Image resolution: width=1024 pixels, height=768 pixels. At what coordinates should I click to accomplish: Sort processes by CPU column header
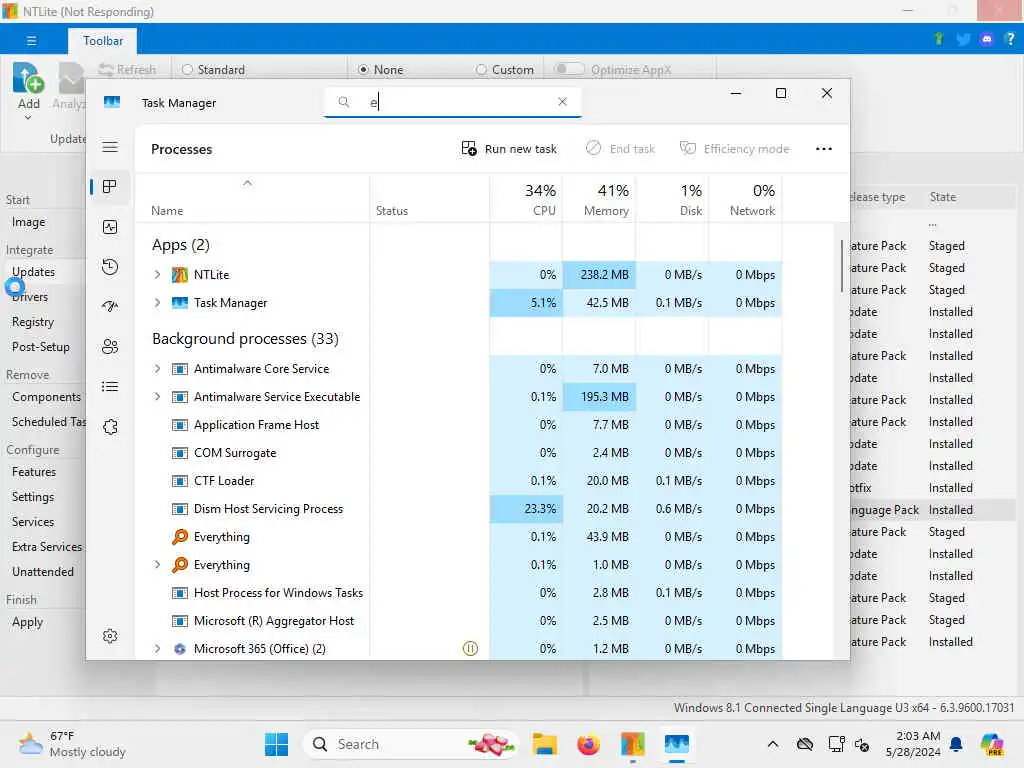[x=526, y=199]
